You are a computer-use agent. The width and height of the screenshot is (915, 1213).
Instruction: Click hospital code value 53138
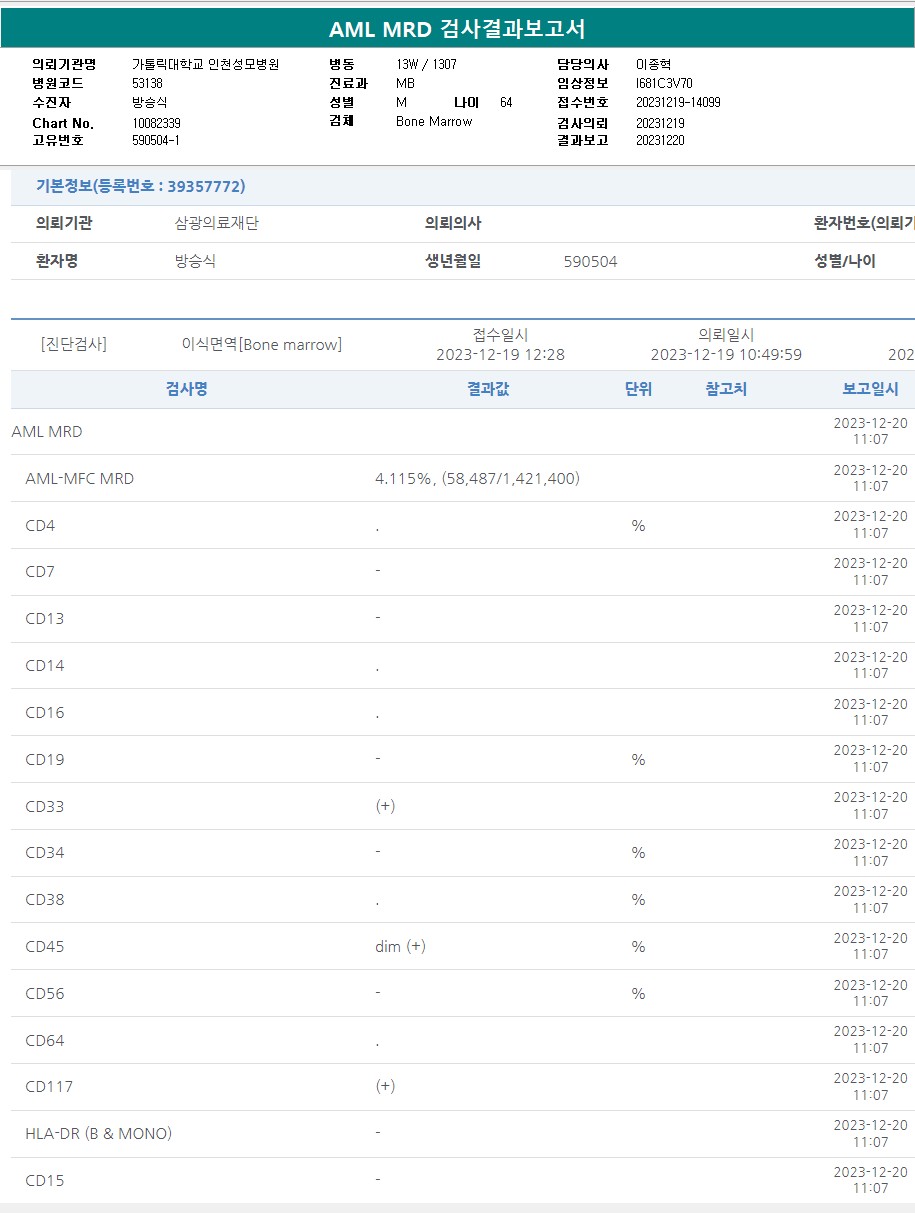[147, 83]
